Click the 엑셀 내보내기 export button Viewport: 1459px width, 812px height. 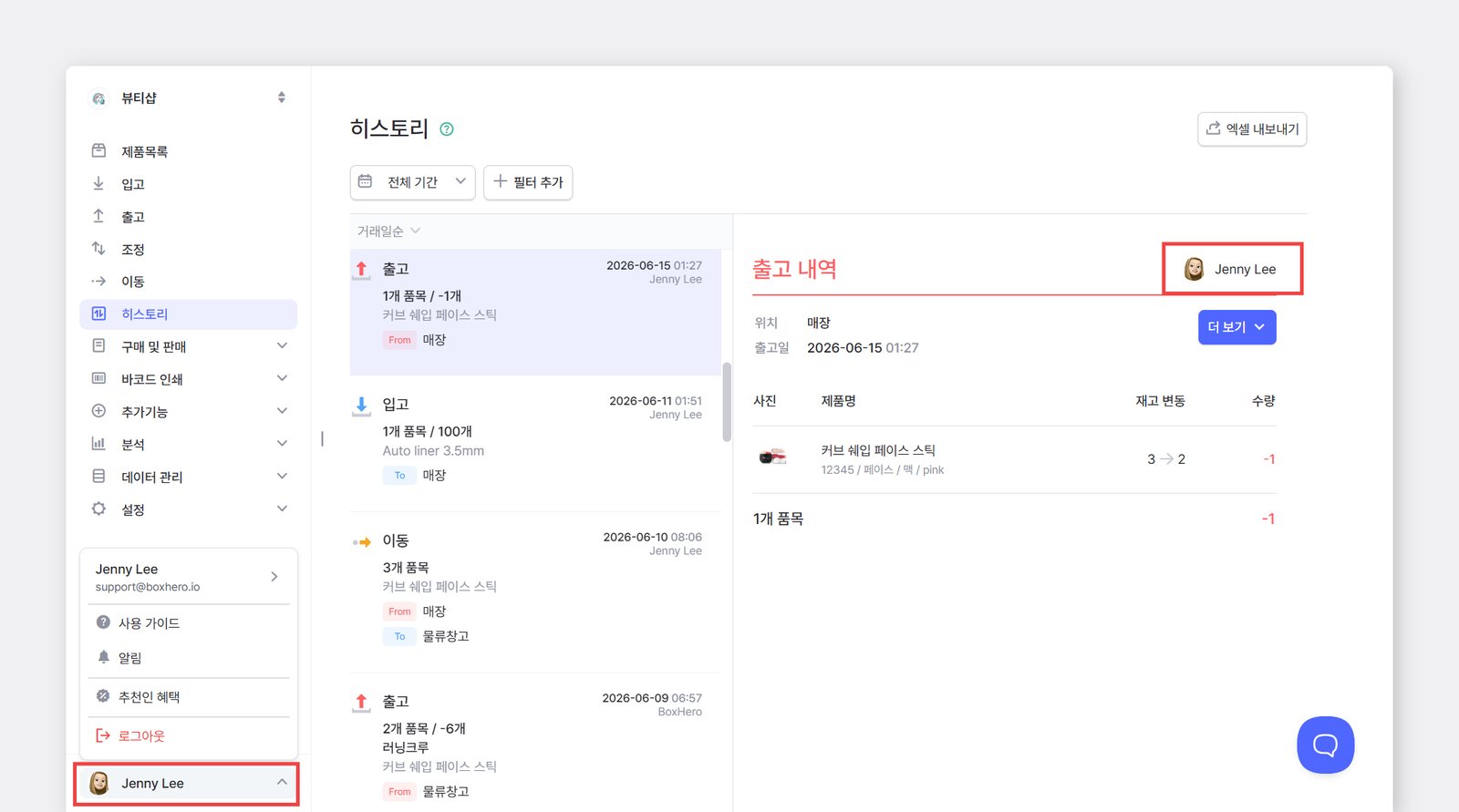tap(1252, 128)
